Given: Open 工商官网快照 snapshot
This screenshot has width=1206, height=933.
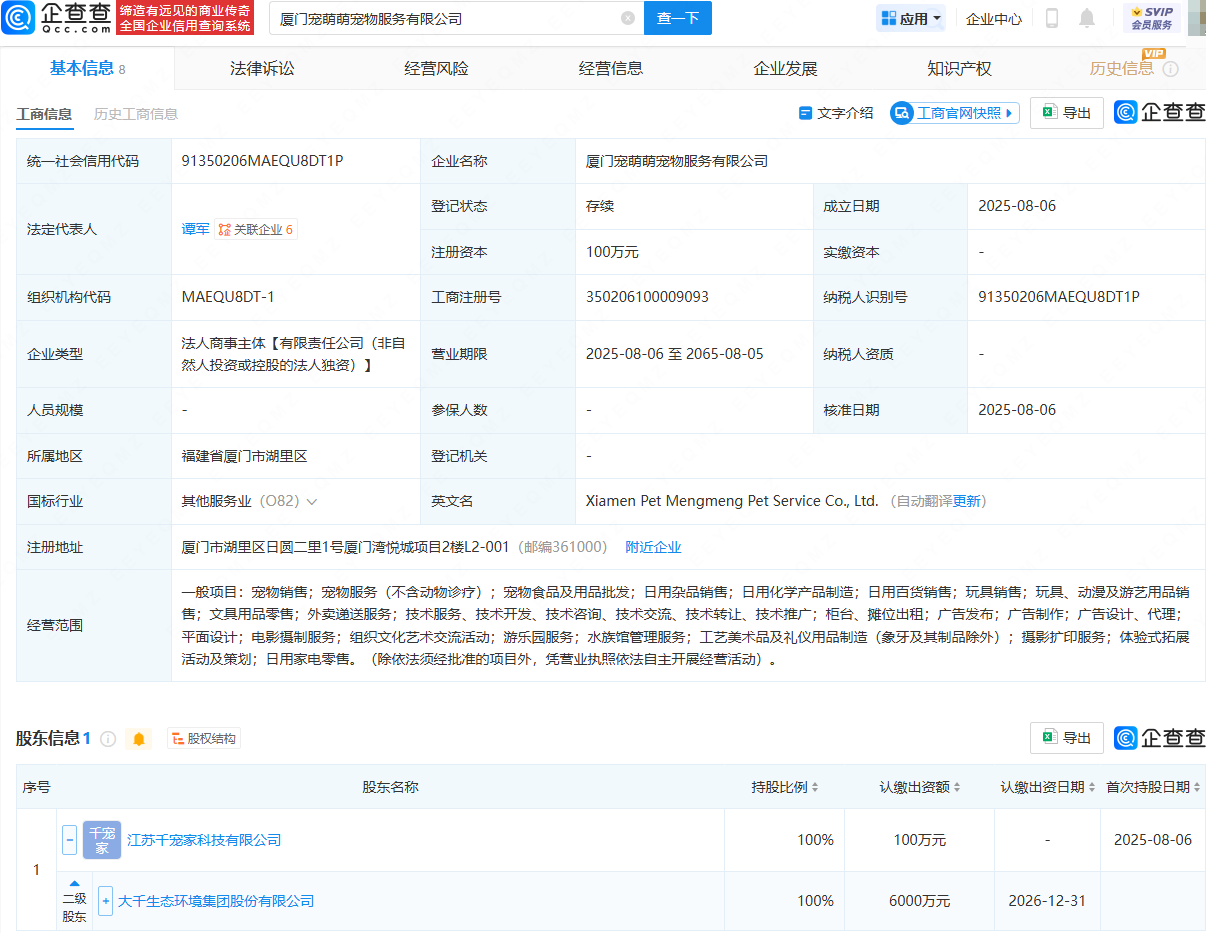Looking at the screenshot, I should pos(954,113).
